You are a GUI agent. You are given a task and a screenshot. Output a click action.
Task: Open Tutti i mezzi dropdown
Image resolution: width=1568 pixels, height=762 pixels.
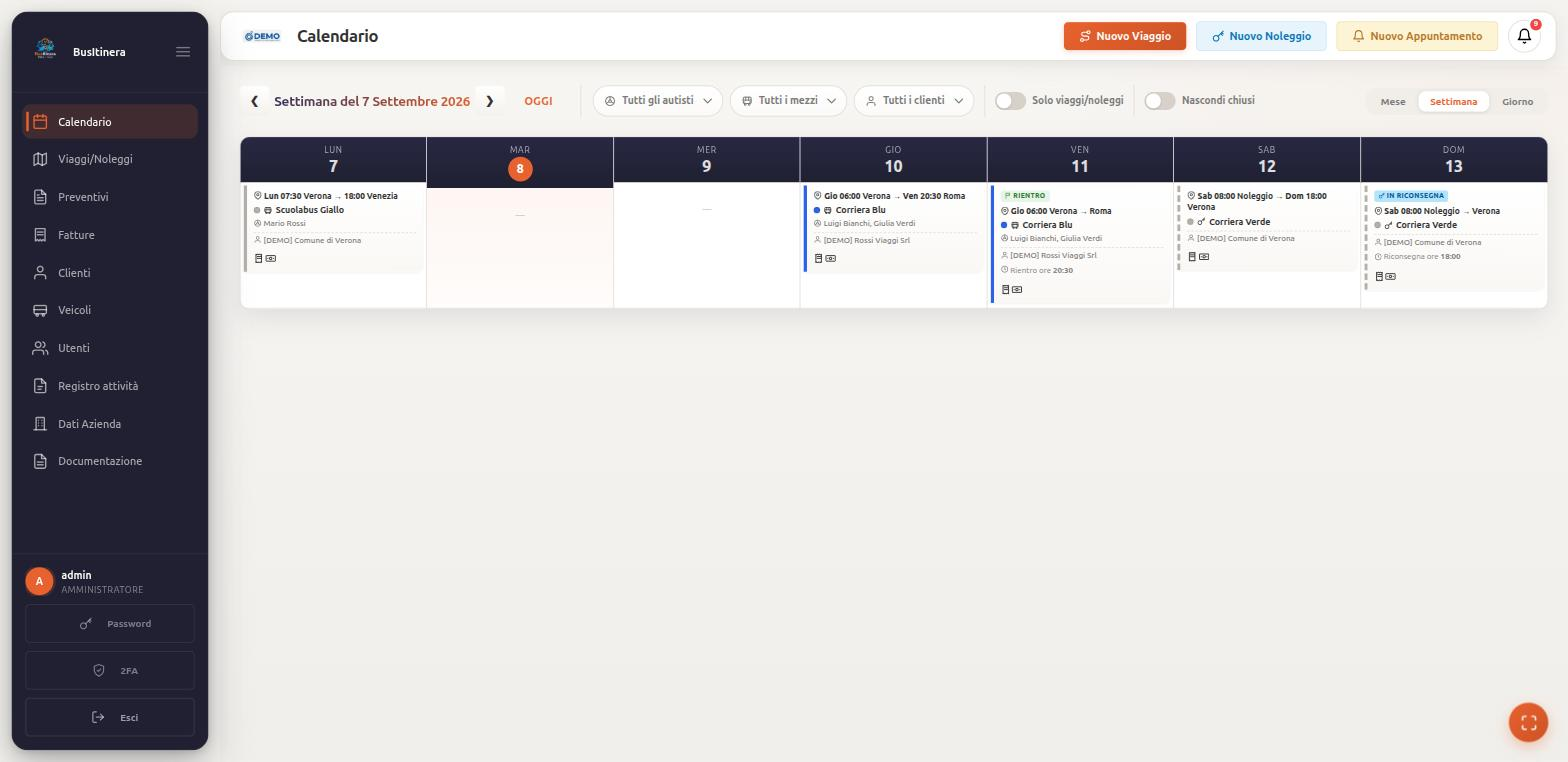tap(788, 101)
